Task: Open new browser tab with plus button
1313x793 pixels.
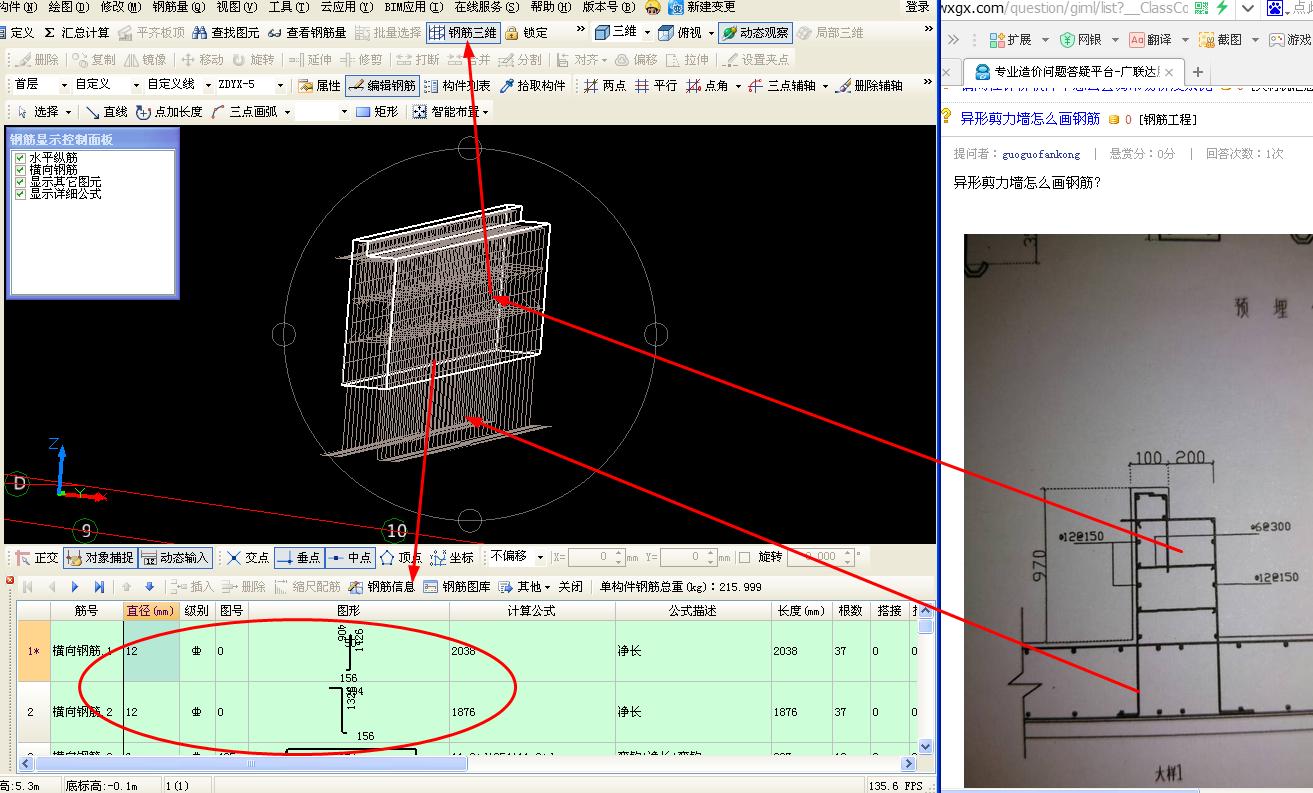Action: click(x=1197, y=72)
